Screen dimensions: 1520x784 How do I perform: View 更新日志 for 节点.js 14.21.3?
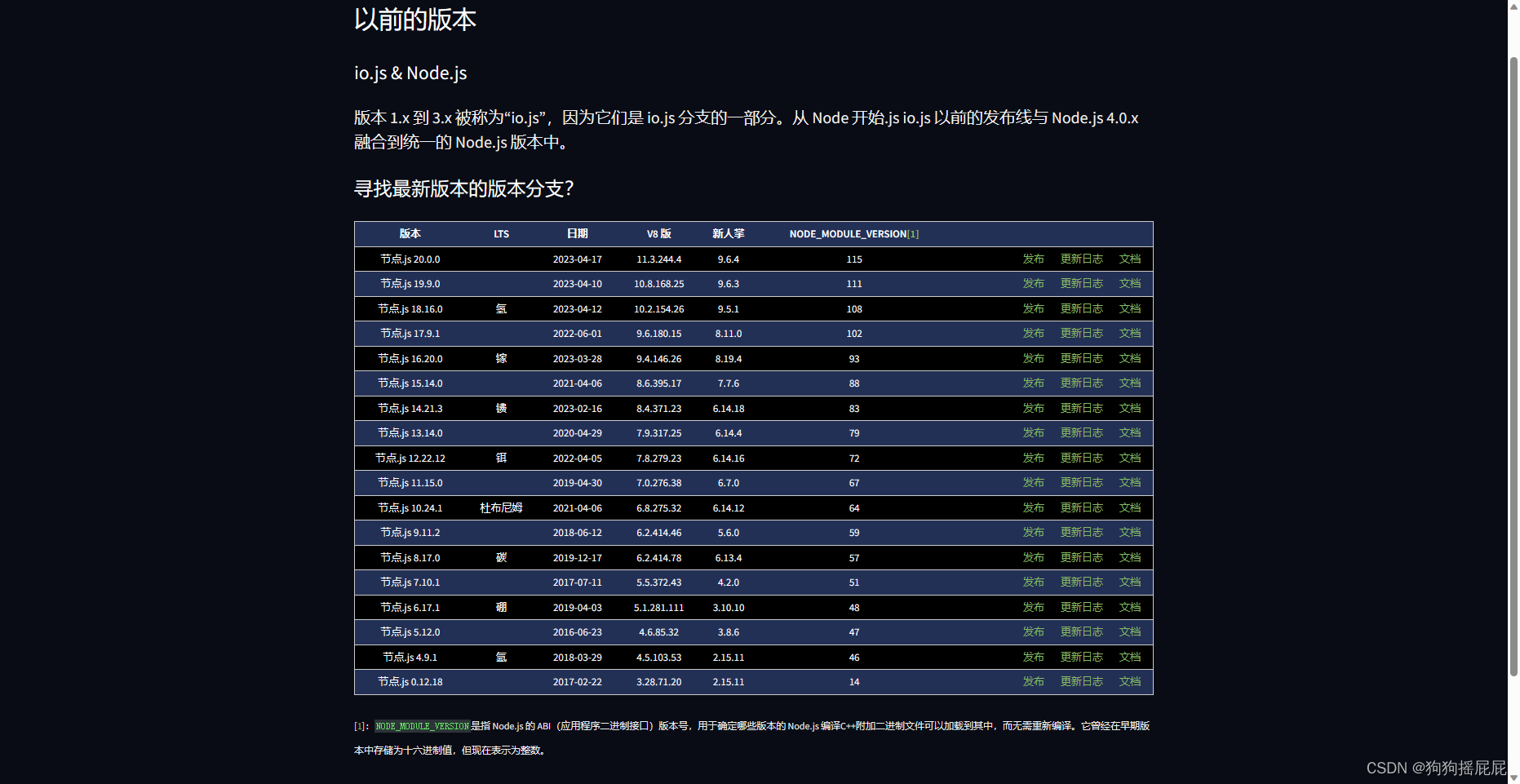pyautogui.click(x=1081, y=408)
